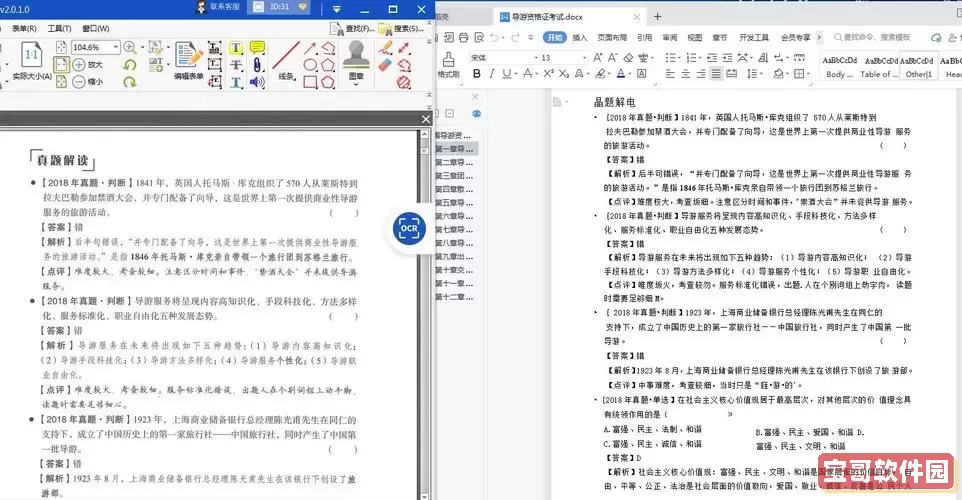Apply Body style in WPS styles gallery
Screen dimensions: 962x500
coord(840,67)
